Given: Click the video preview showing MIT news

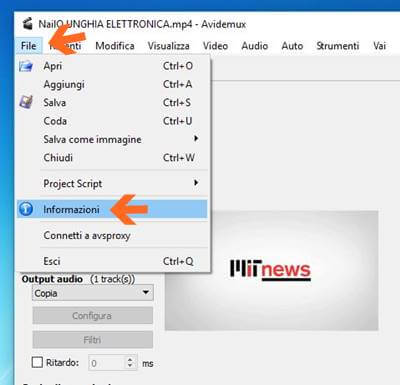Looking at the screenshot, I should click(272, 270).
